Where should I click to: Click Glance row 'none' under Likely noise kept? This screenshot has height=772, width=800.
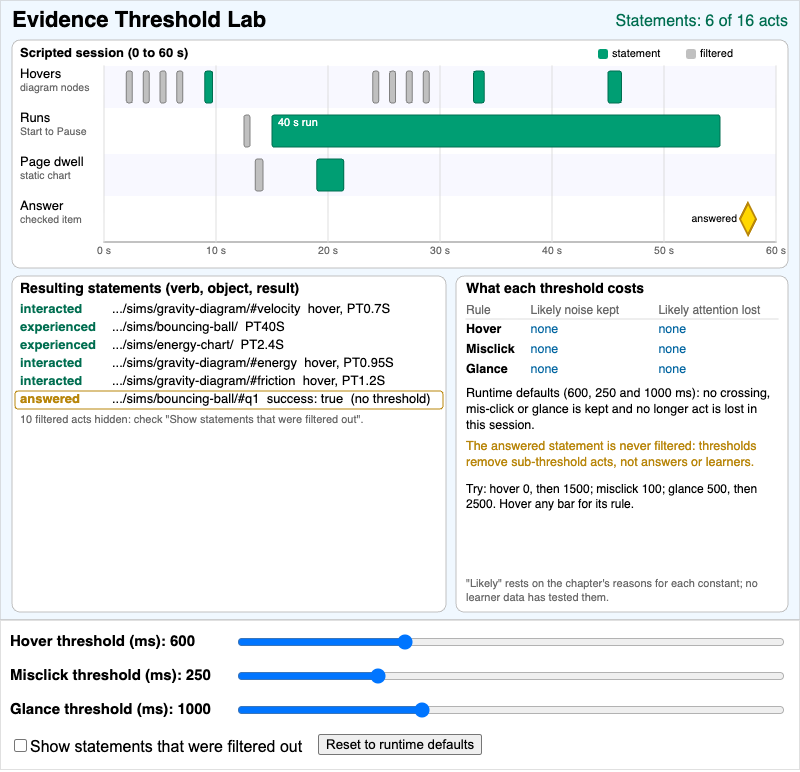point(544,369)
